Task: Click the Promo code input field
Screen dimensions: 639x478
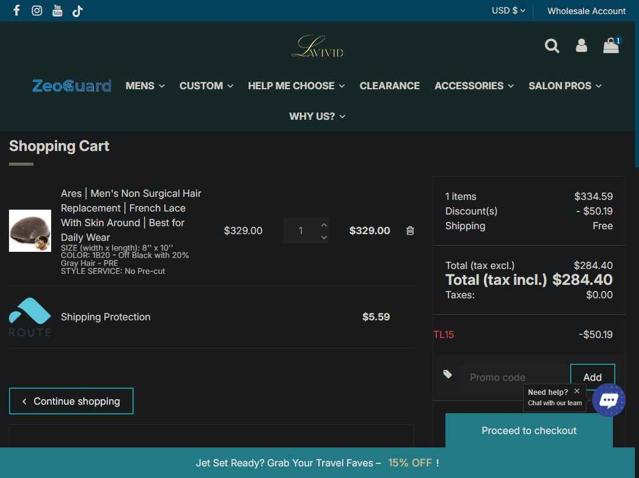Action: [515, 377]
